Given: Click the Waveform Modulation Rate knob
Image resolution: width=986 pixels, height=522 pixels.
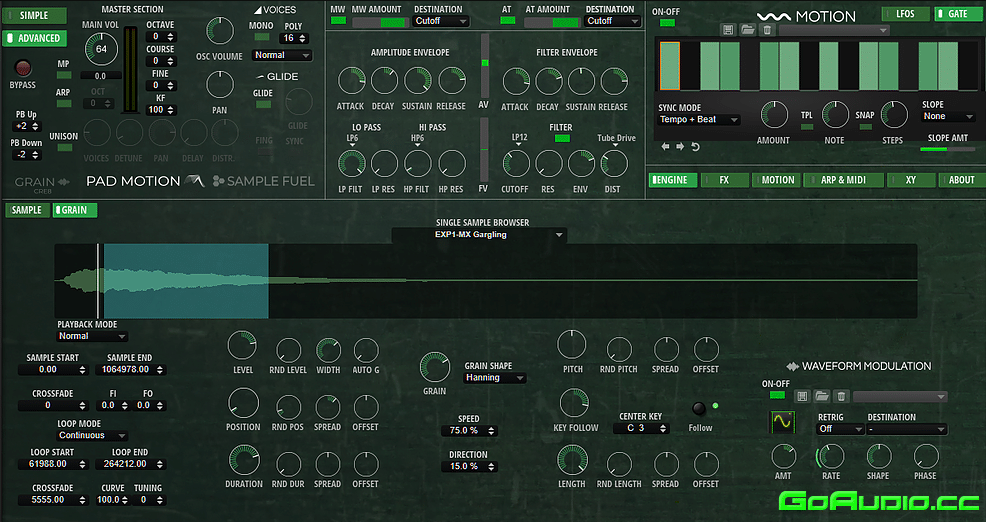Looking at the screenshot, I should tap(831, 457).
